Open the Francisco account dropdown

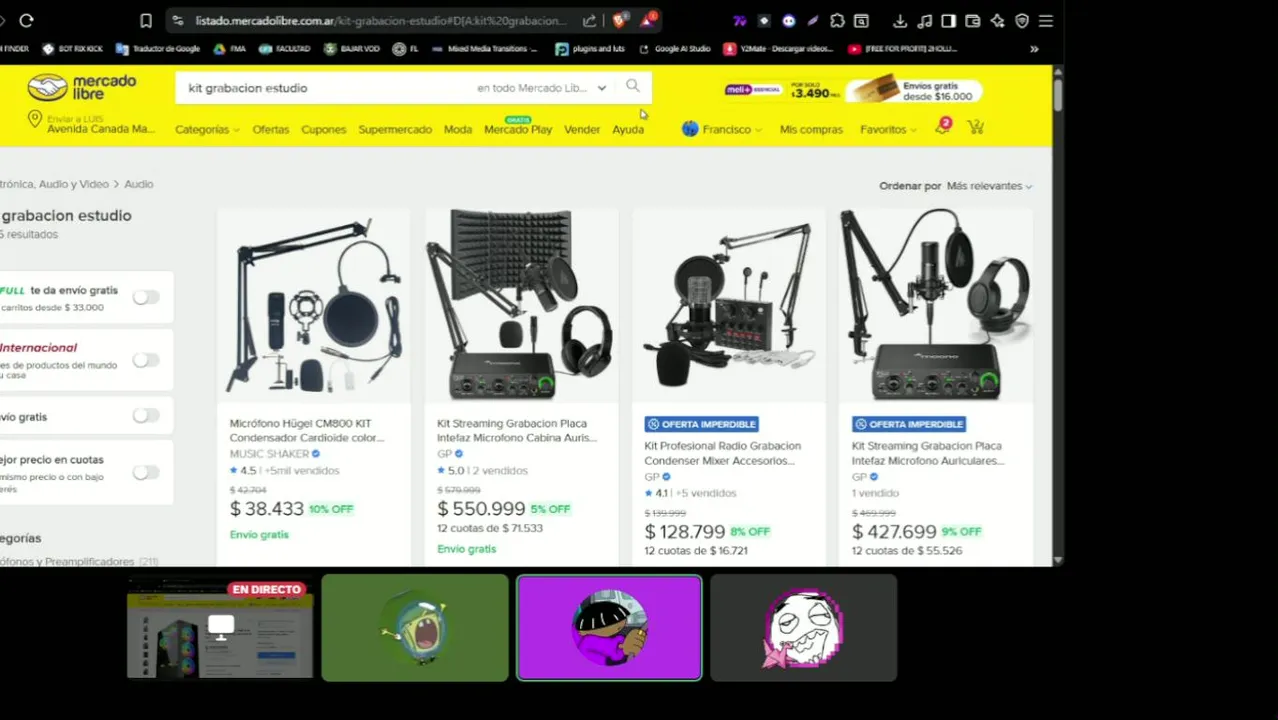(x=722, y=129)
